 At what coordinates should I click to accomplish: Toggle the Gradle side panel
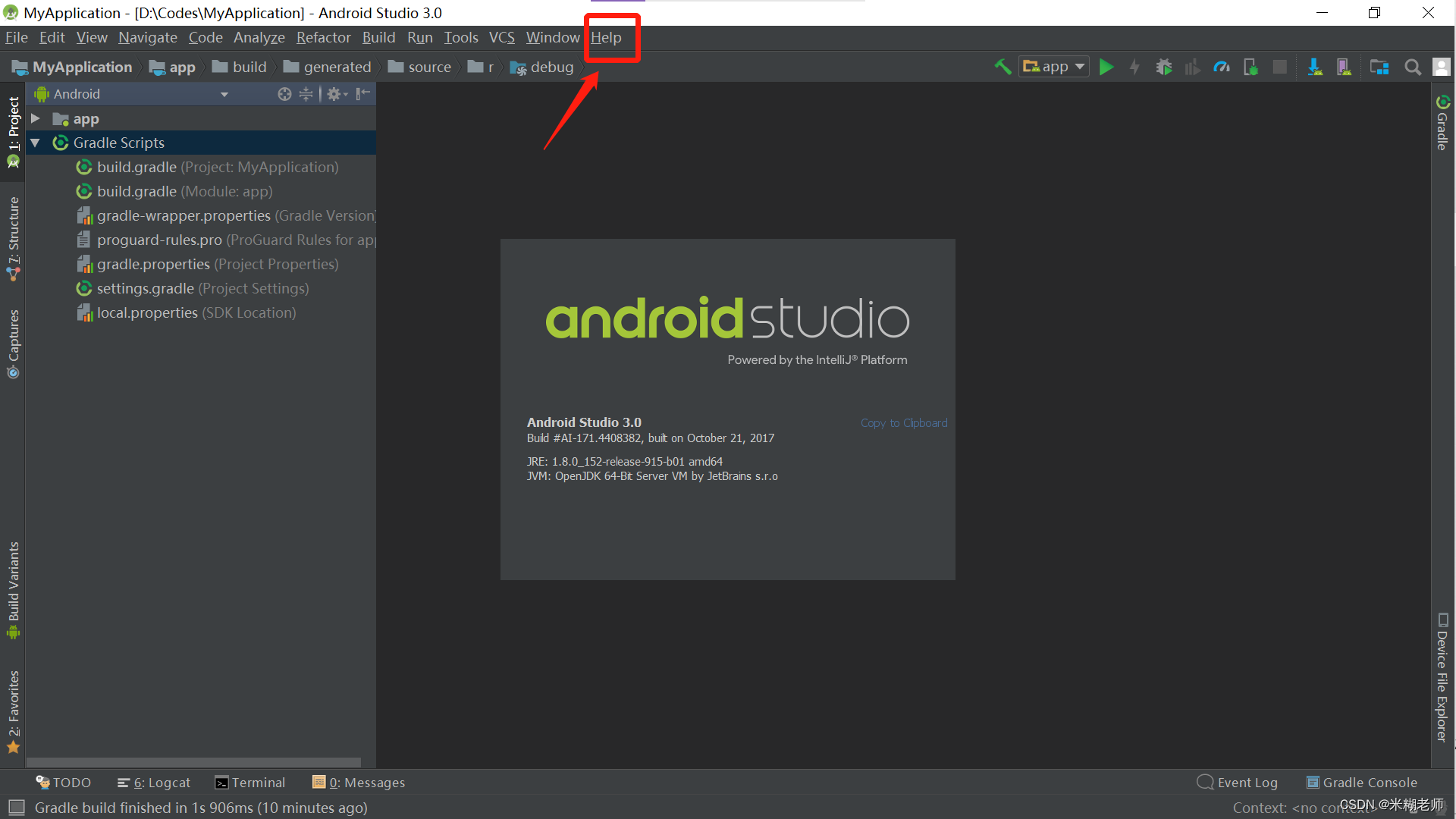[x=1442, y=123]
